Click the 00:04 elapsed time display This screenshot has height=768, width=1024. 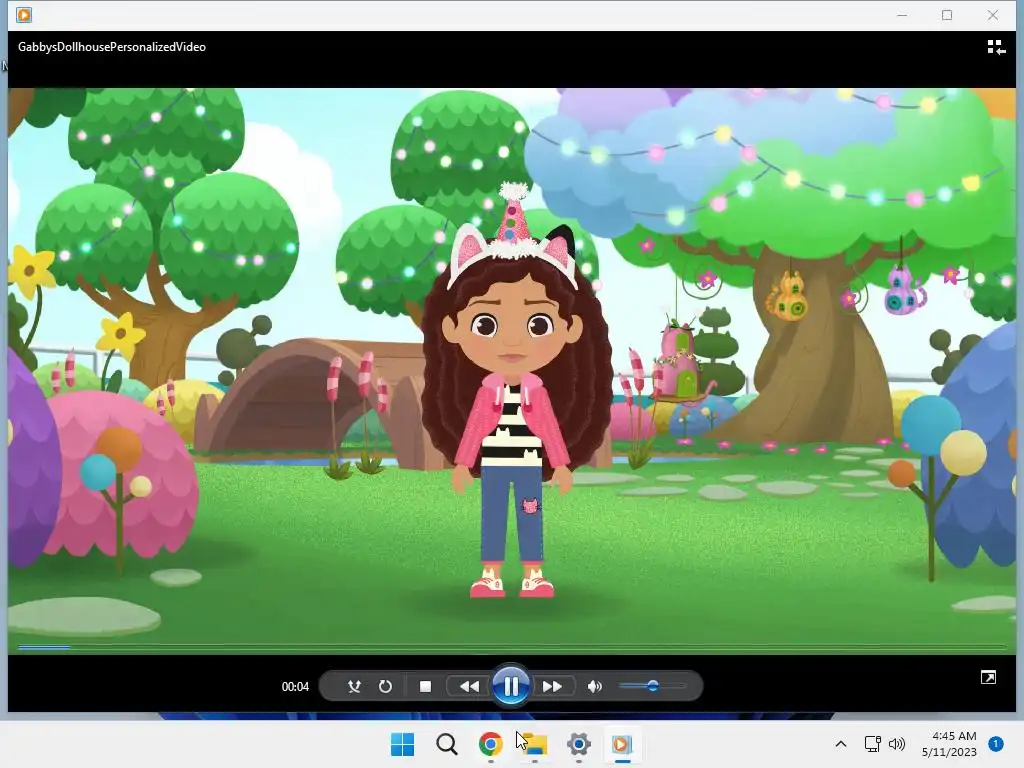click(x=295, y=686)
